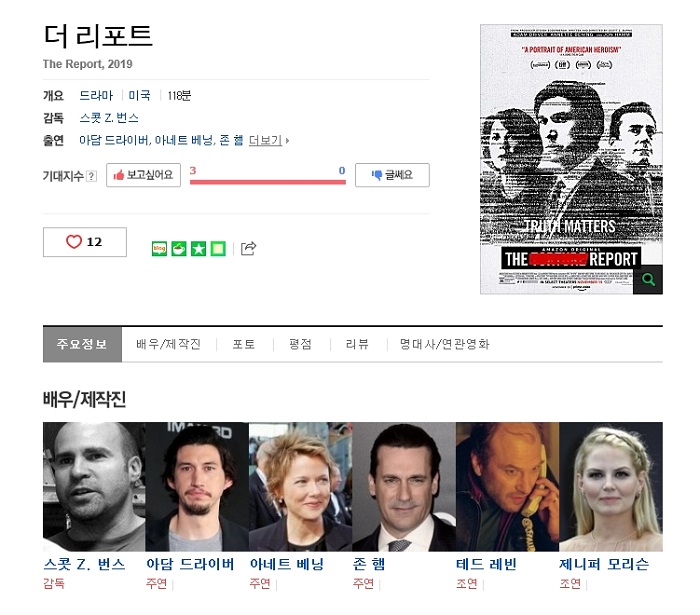This screenshot has width=700, height=615.
Task: Open the 포토 tab
Action: pos(244,344)
